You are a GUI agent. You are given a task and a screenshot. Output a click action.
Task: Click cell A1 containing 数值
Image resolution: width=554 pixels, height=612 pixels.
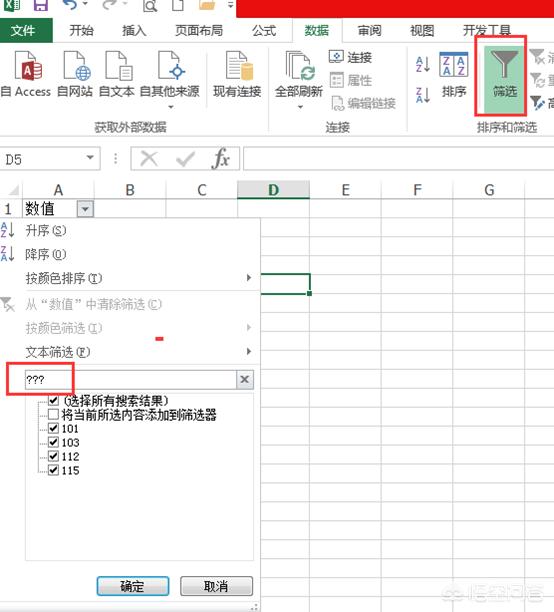[x=50, y=209]
